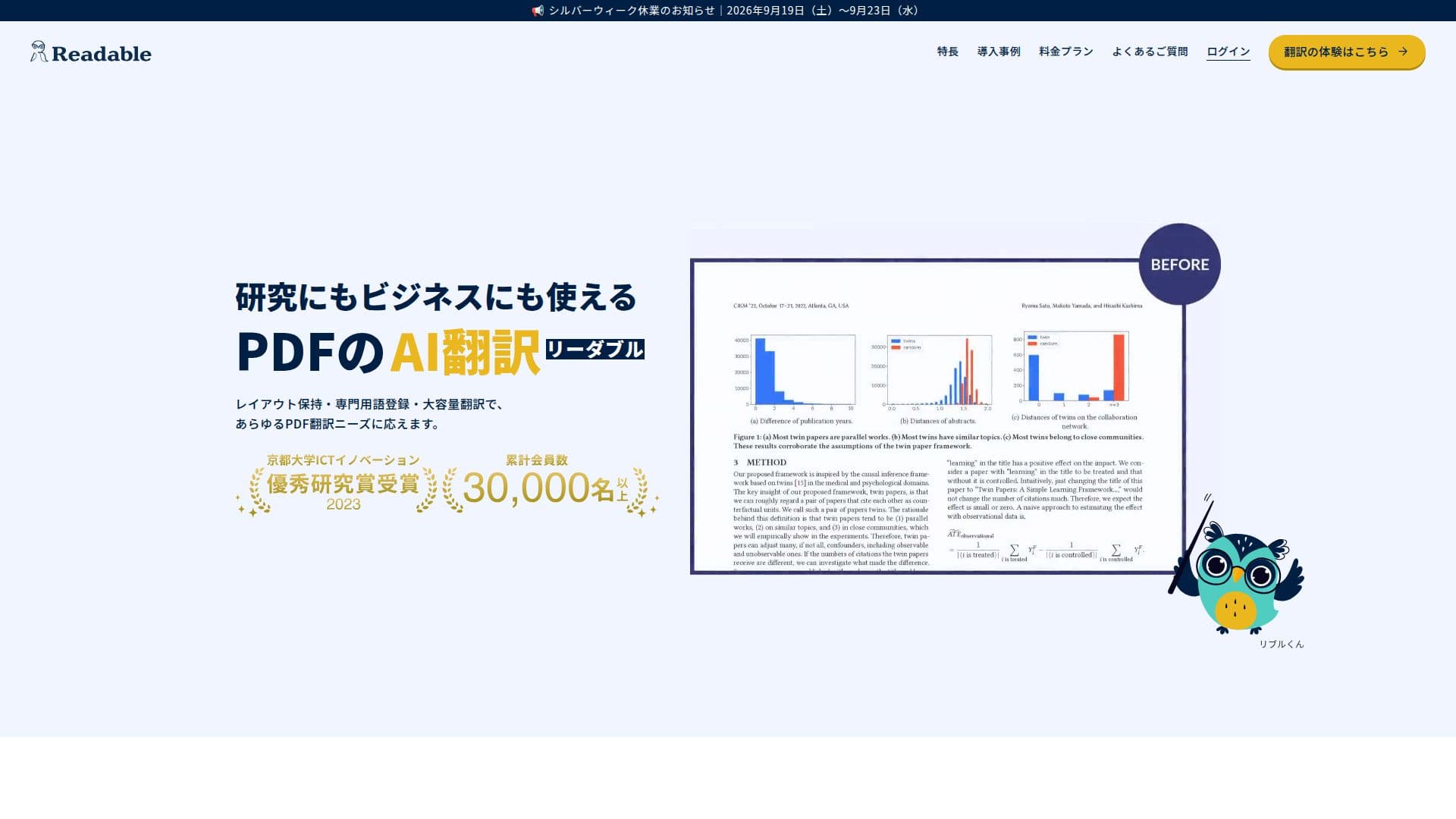Screen dimensions: 1456x819
Task: Open the 導入事例 menu item
Action: [999, 52]
